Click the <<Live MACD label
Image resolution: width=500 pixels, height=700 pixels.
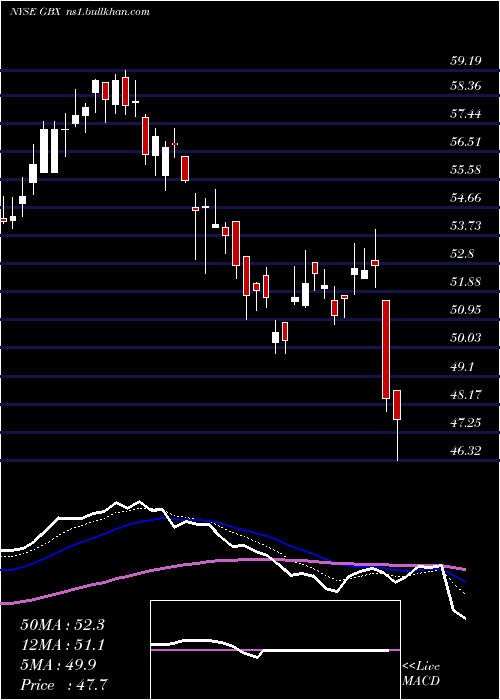(x=421, y=673)
